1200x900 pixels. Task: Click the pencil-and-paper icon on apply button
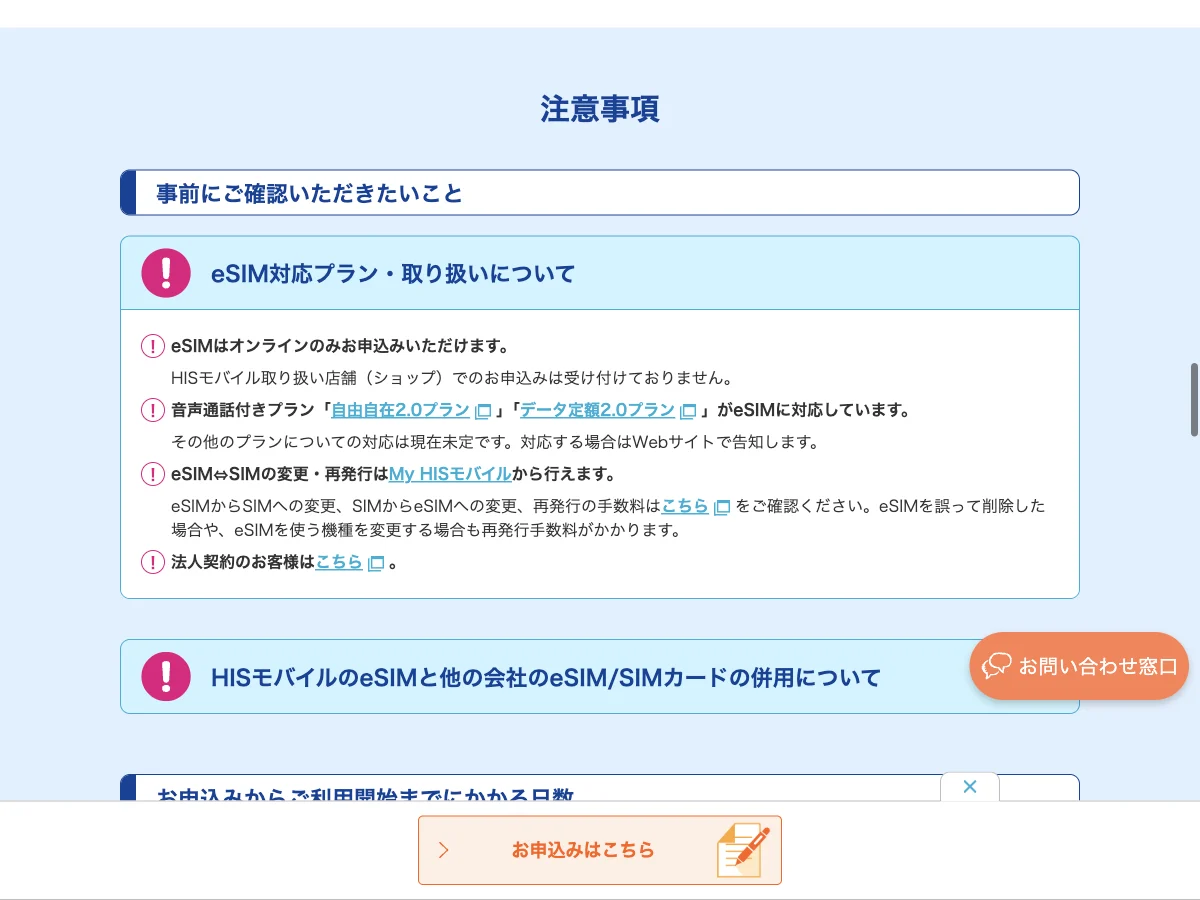tap(744, 850)
